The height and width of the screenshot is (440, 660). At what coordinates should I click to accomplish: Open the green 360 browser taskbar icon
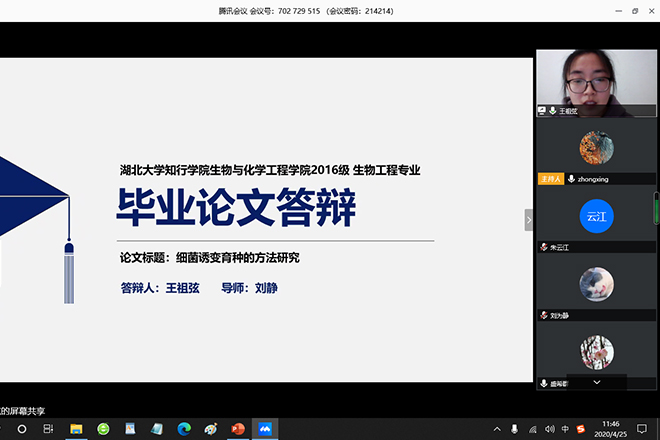click(x=103, y=429)
